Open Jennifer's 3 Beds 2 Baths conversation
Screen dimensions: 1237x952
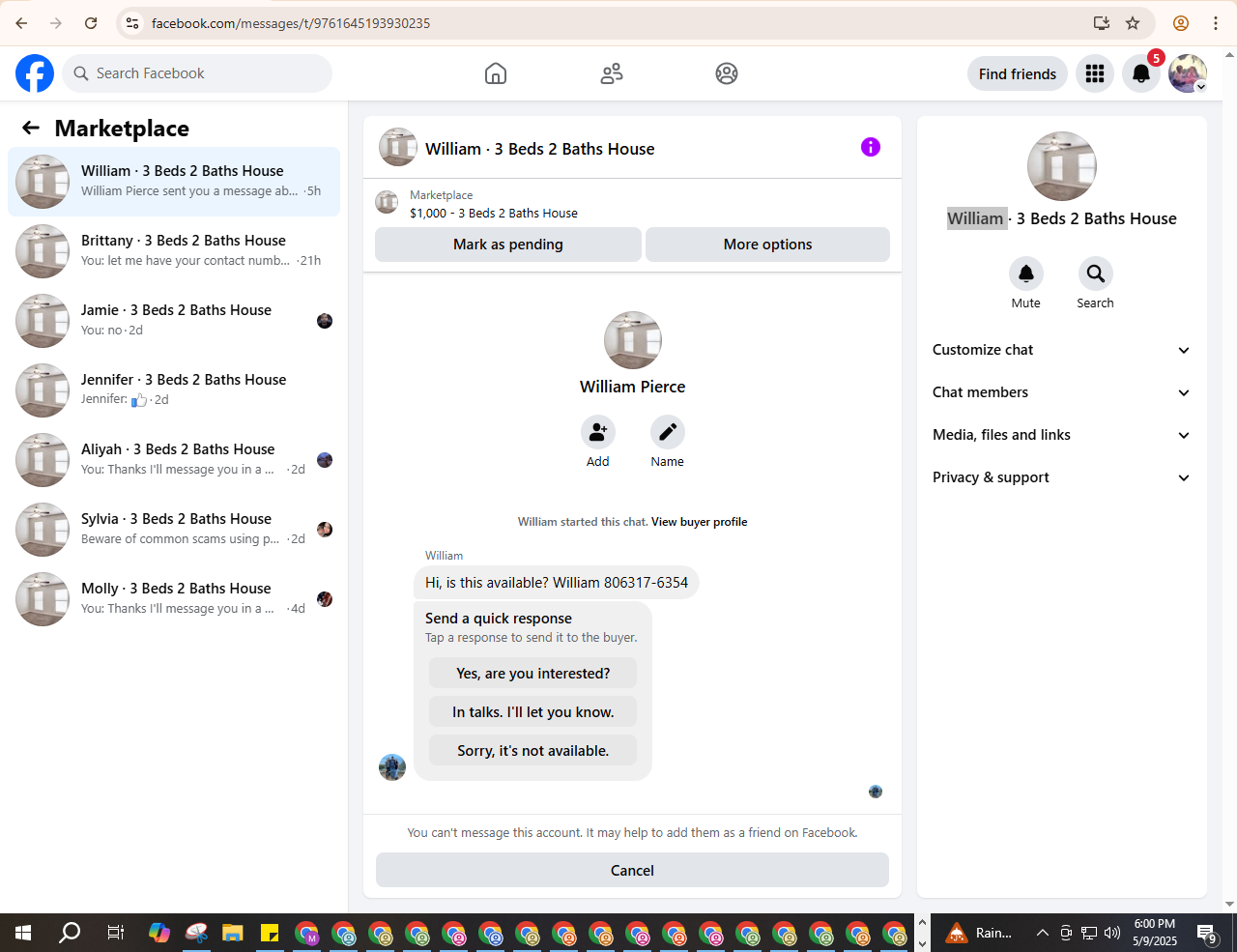[174, 390]
